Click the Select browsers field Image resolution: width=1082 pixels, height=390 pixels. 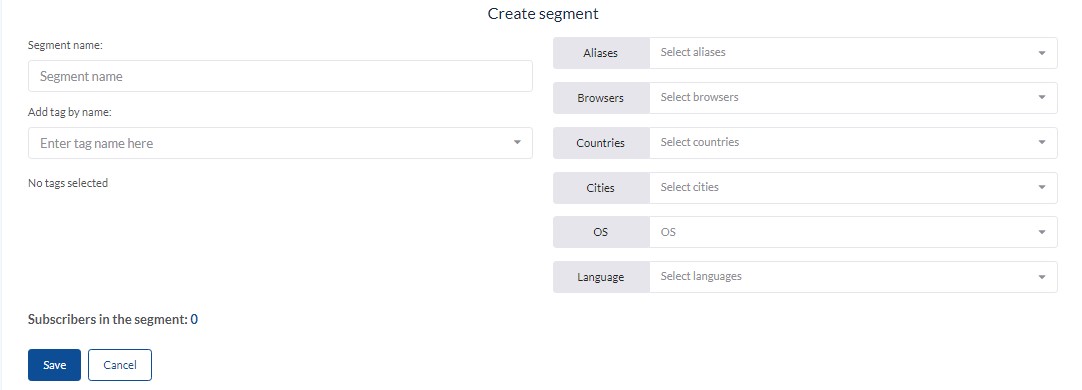point(853,98)
